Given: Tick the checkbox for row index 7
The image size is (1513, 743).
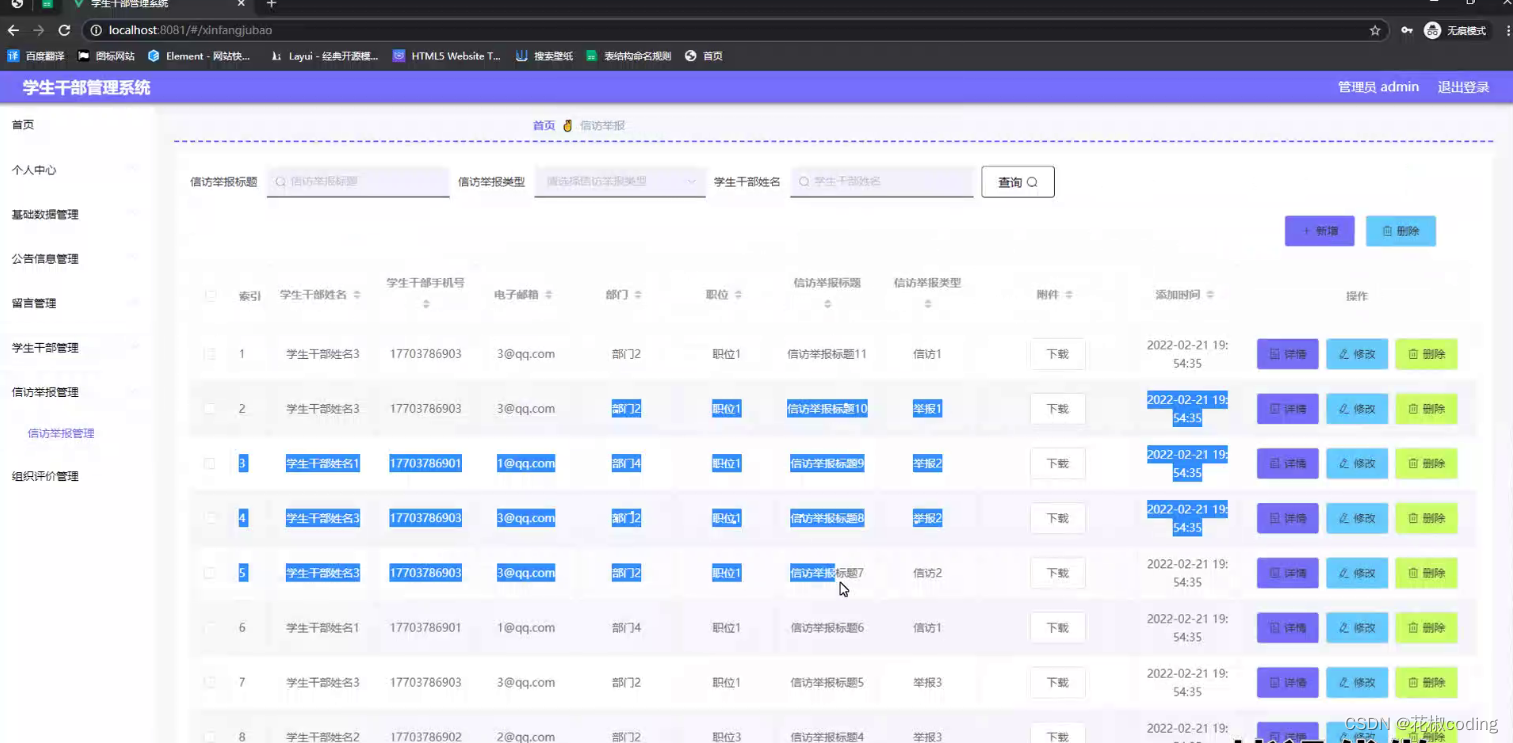Looking at the screenshot, I should (x=210, y=682).
